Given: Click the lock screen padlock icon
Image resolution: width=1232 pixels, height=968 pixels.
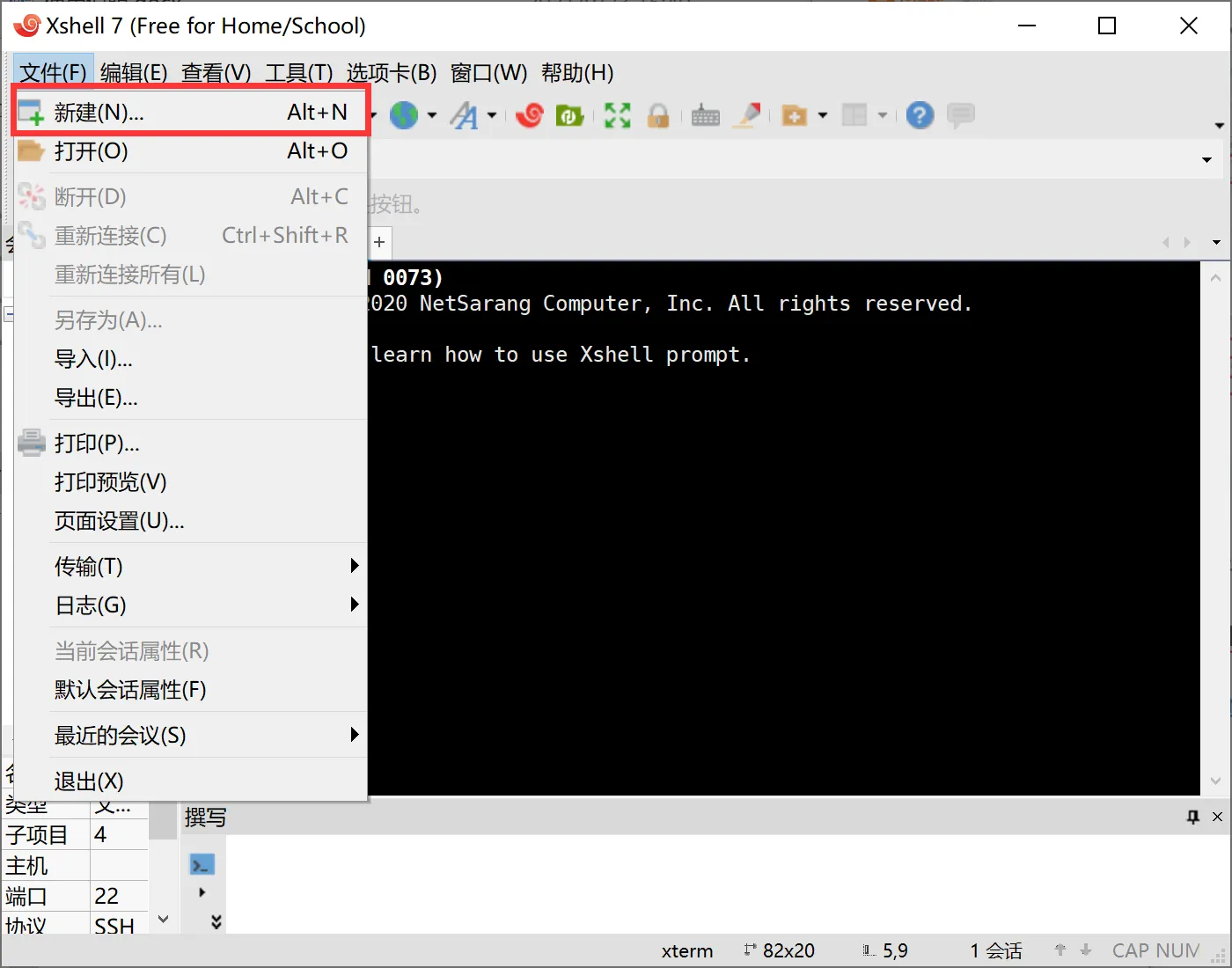Looking at the screenshot, I should [x=658, y=114].
